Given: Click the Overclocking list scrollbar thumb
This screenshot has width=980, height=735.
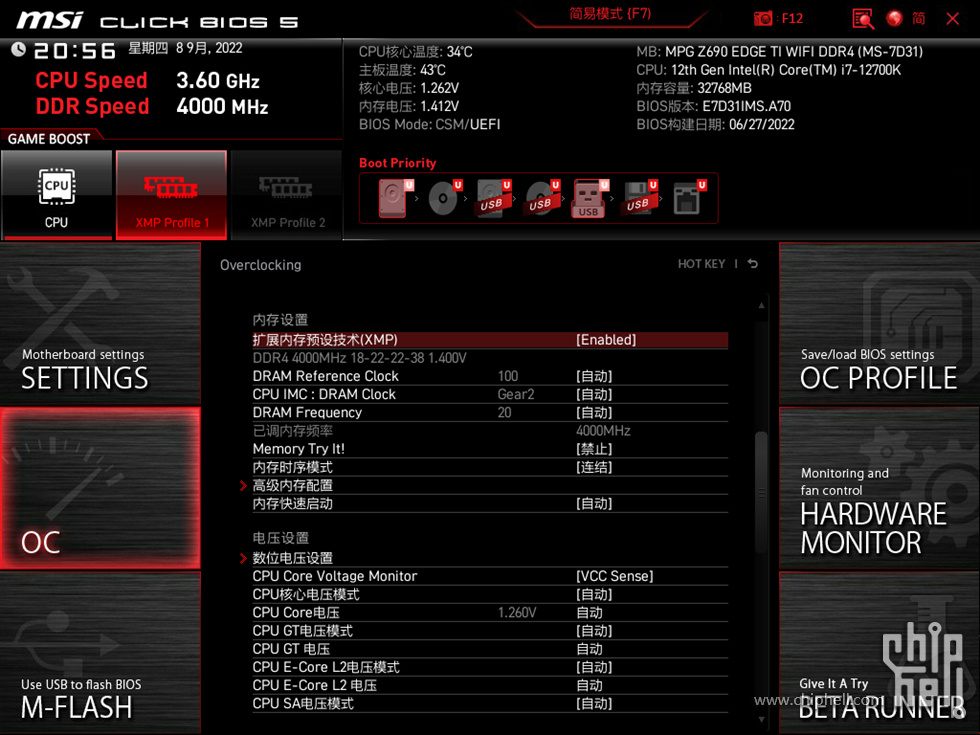Looking at the screenshot, I should click(x=761, y=492).
